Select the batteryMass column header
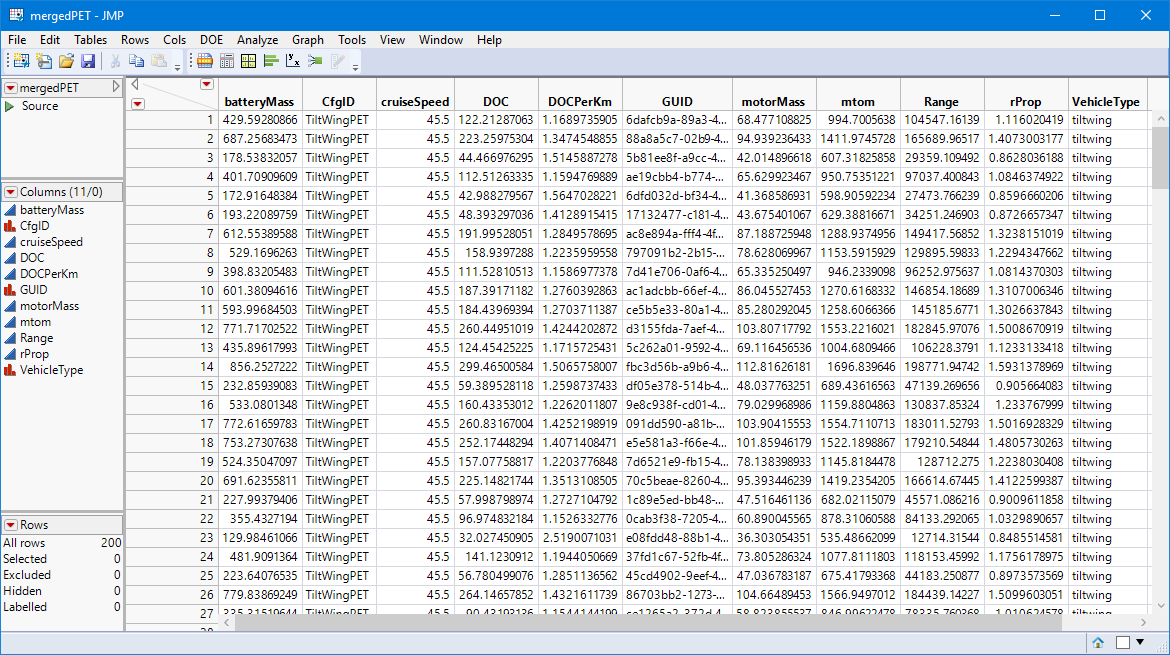 coord(259,102)
